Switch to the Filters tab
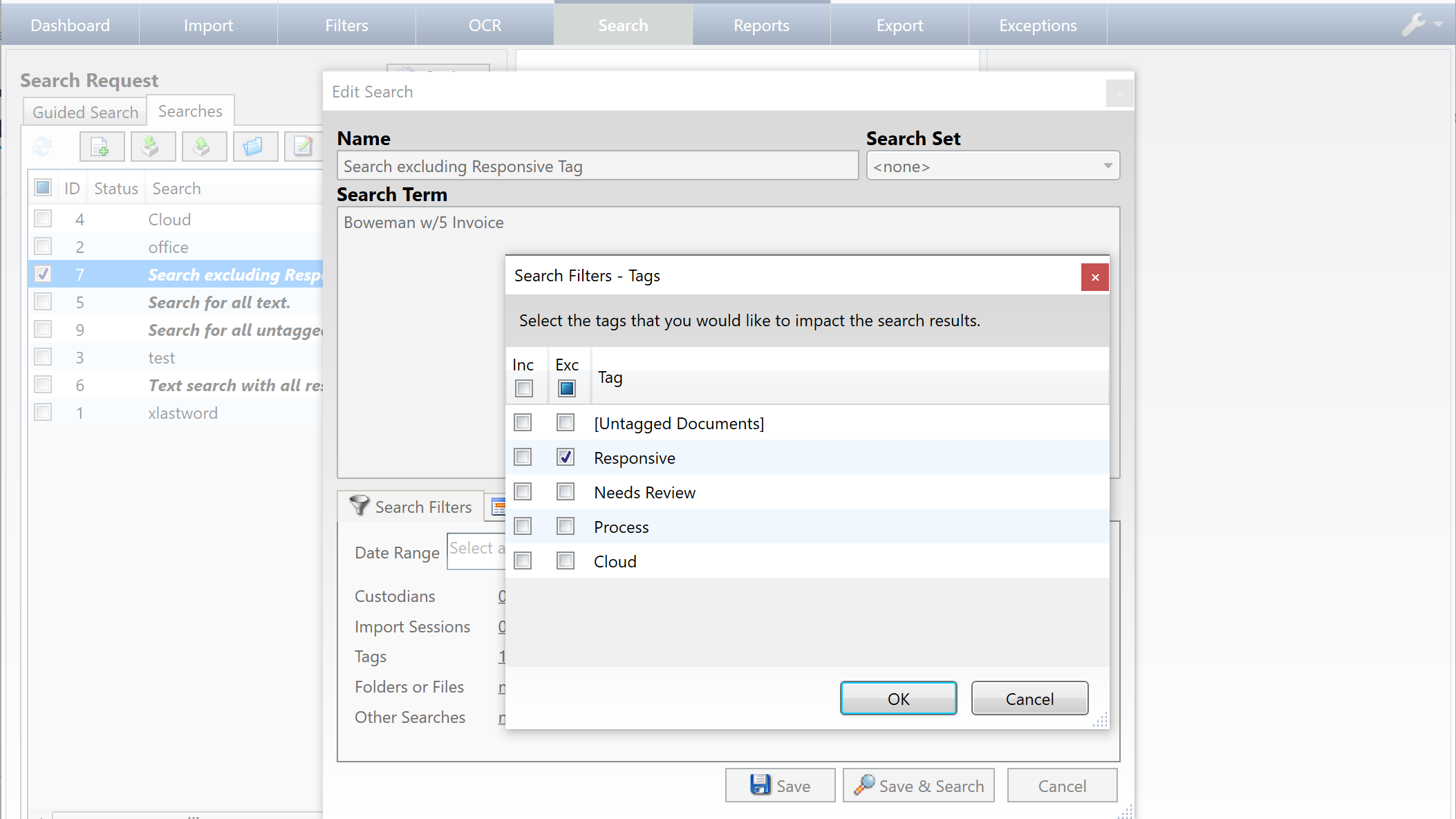 (346, 25)
